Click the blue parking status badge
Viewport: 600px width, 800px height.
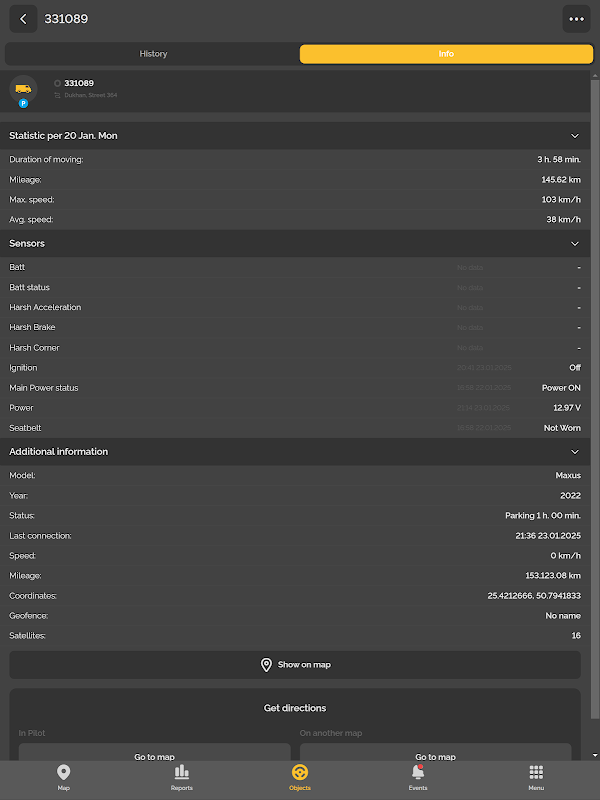point(23,104)
